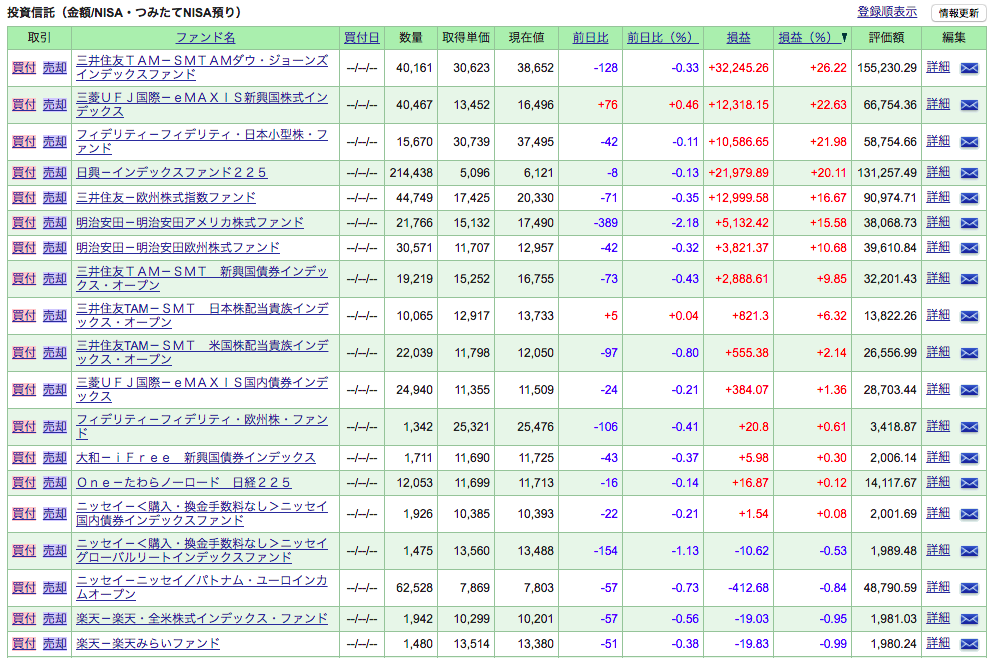This screenshot has width=996, height=658.
Task: Click mail icon in SMT 日本株配当貴族 row
Action: (969, 316)
